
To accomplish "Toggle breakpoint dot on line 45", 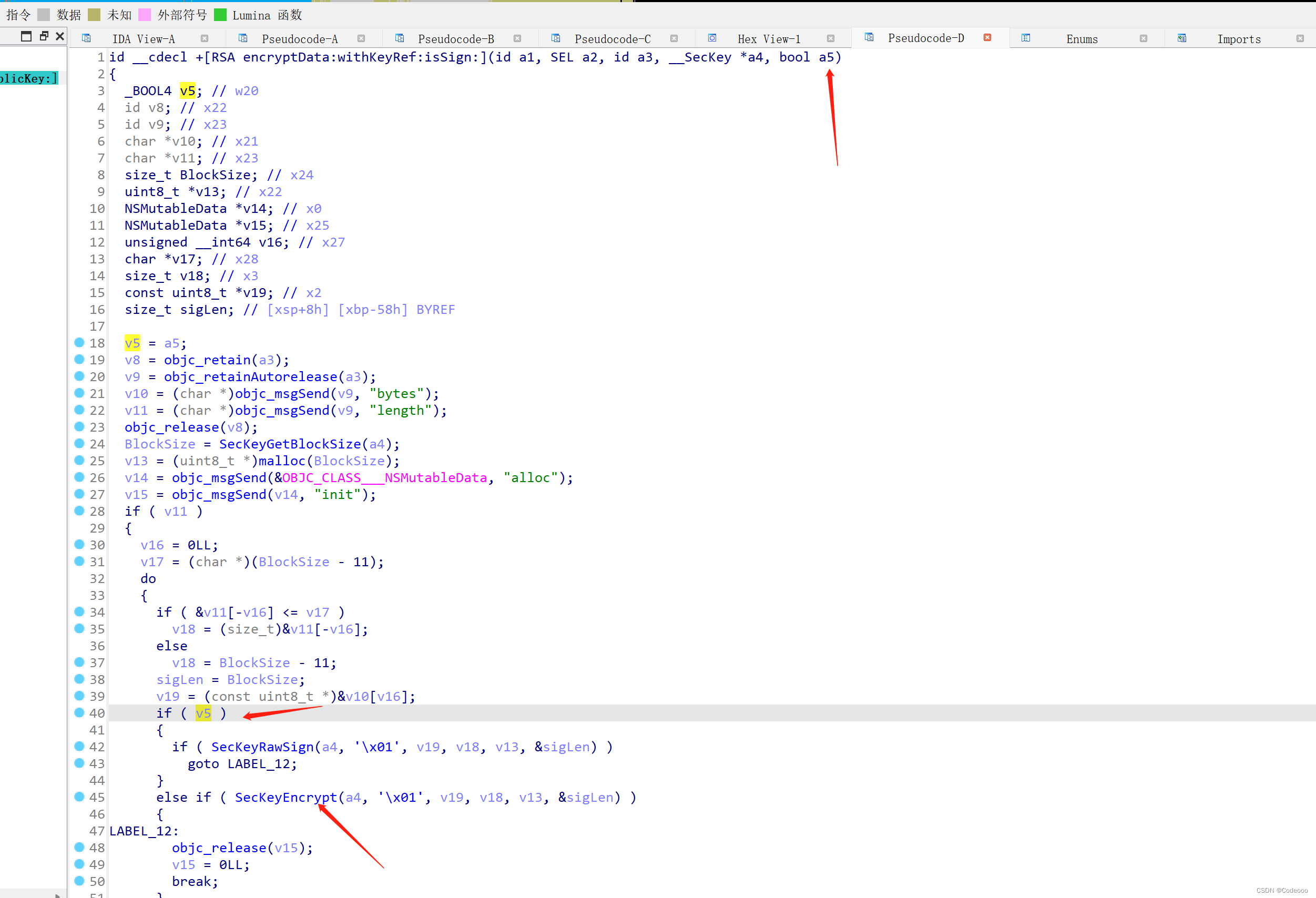I will (x=79, y=796).
